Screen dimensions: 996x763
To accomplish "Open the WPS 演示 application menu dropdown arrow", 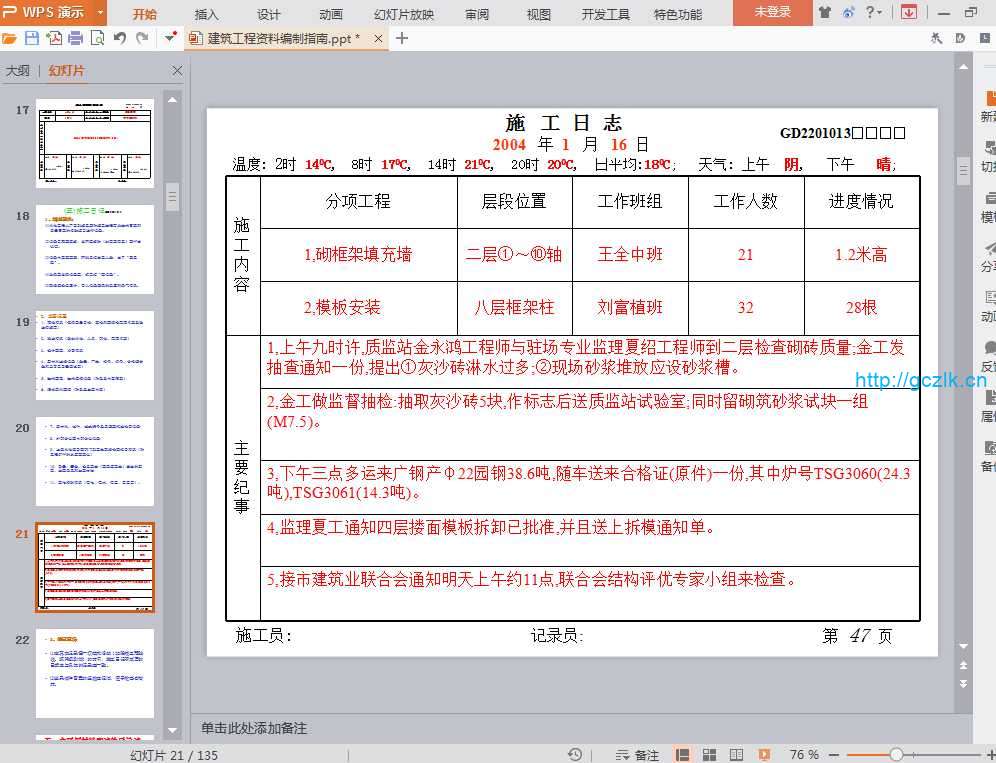I will coord(100,13).
